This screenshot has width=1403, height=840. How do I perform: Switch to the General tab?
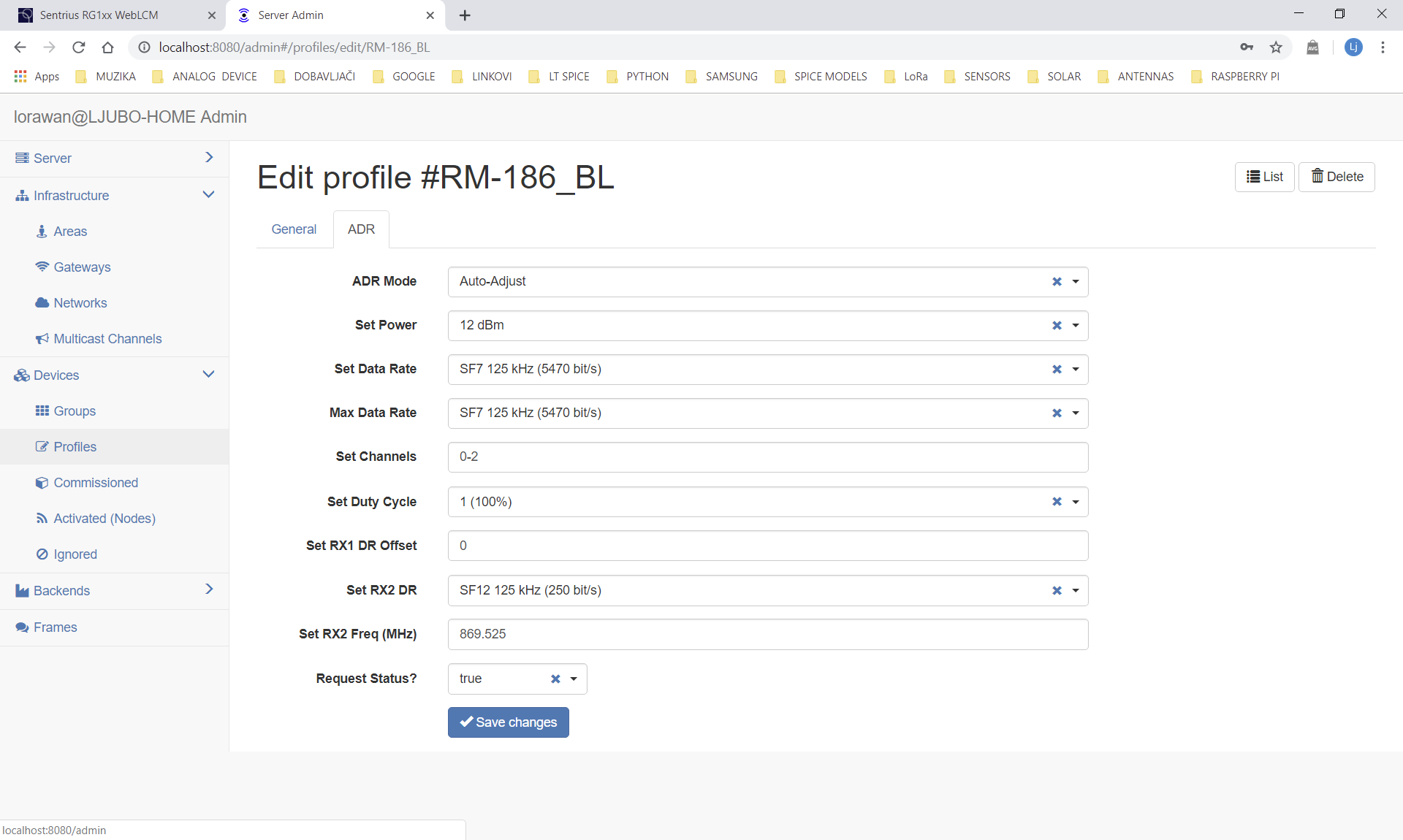pos(294,229)
